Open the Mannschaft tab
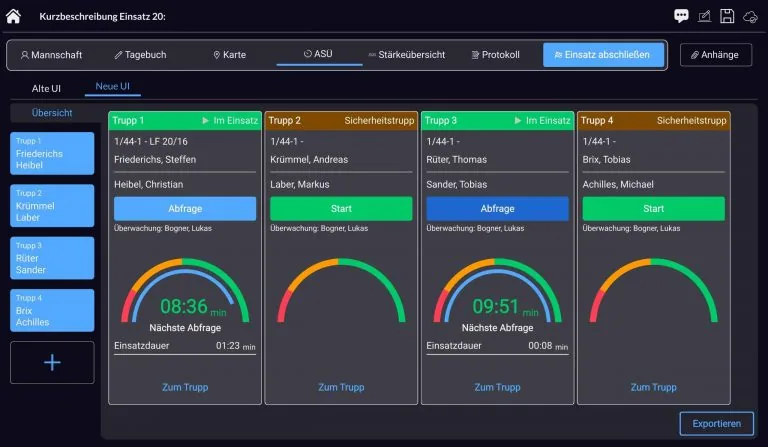Viewport: 768px width, 447px height. pyautogui.click(x=51, y=55)
